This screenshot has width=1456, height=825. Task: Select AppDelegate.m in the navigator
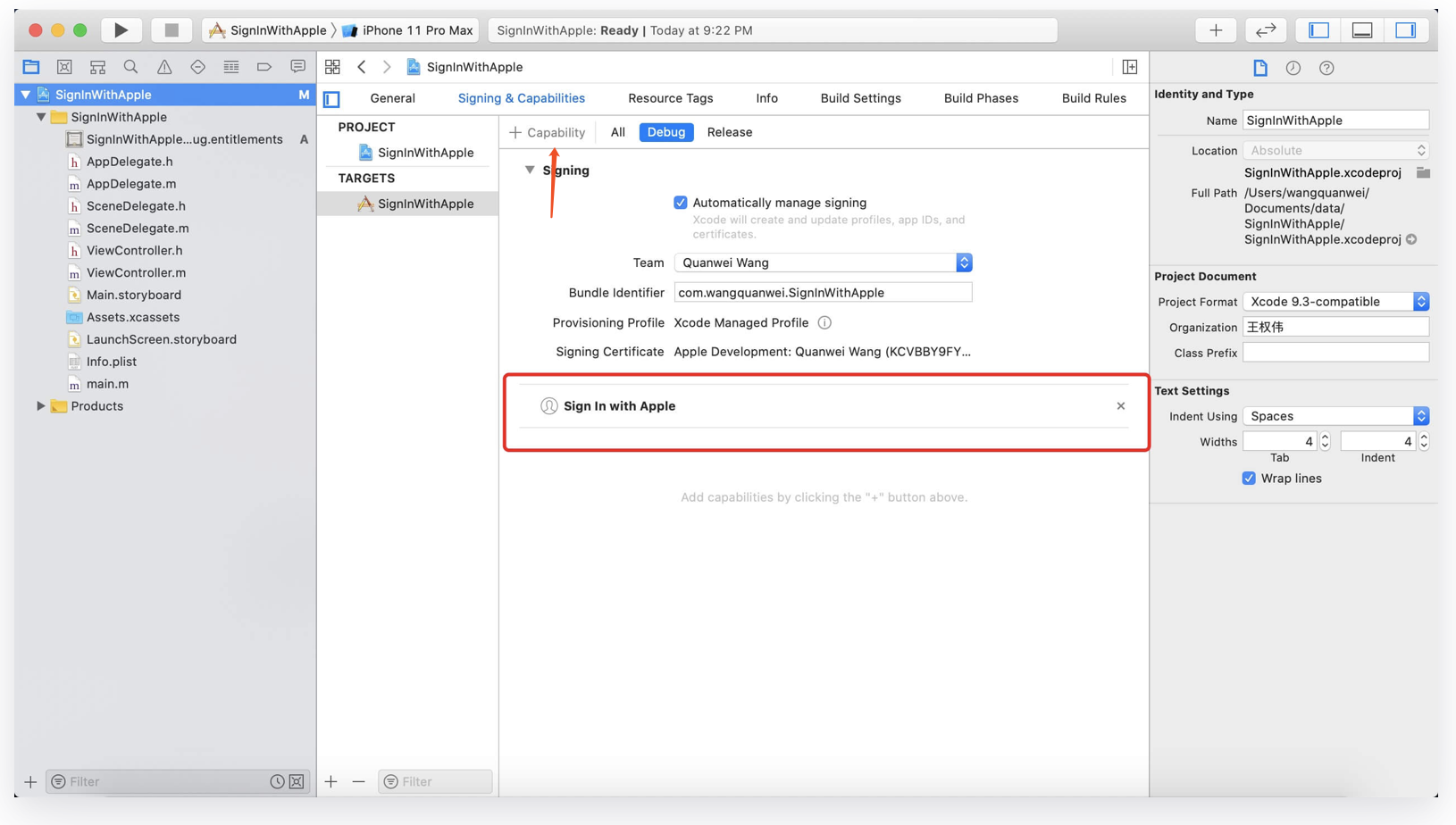coord(131,184)
